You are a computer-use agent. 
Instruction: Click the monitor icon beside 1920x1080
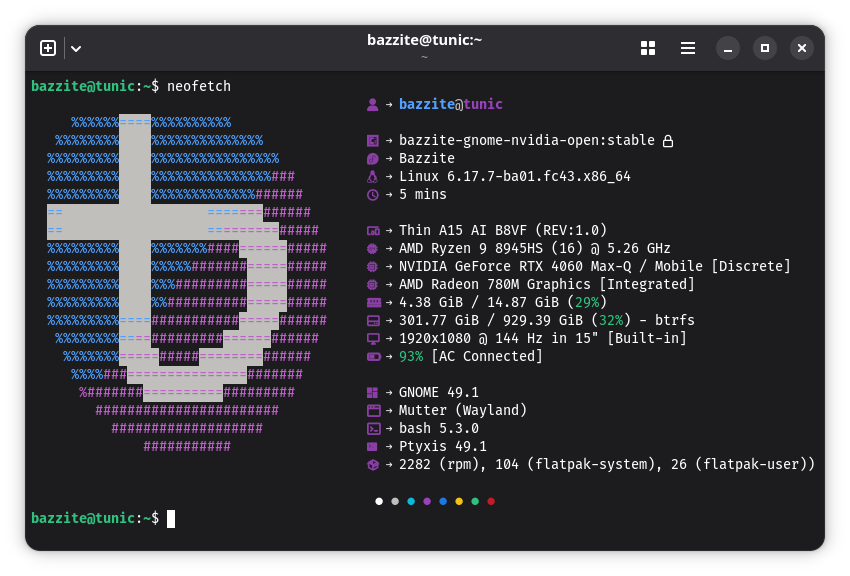point(373,338)
